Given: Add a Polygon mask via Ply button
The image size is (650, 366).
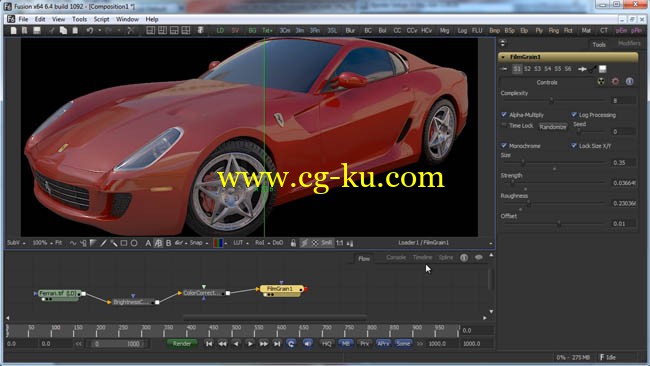Looking at the screenshot, I should [x=539, y=31].
